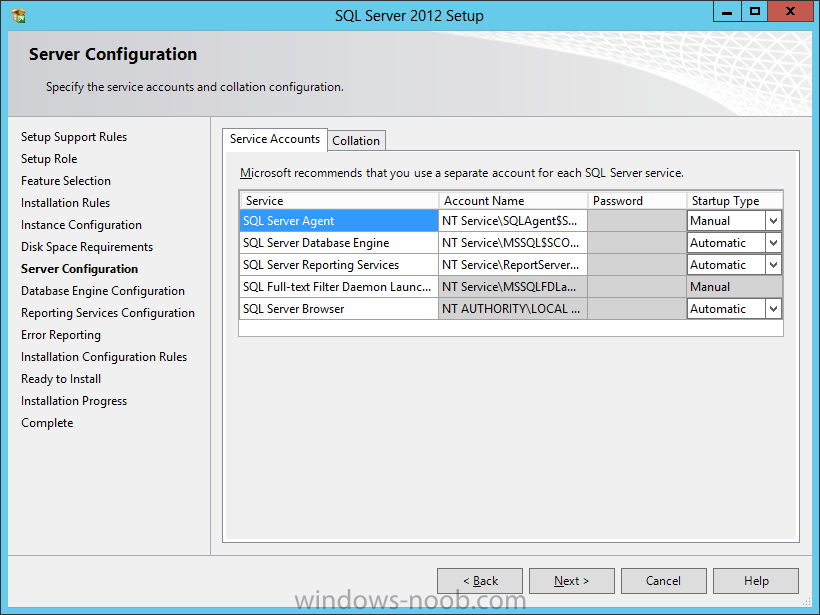820x615 pixels.
Task: Click the password field for SQL Server Agent
Action: [x=637, y=221]
